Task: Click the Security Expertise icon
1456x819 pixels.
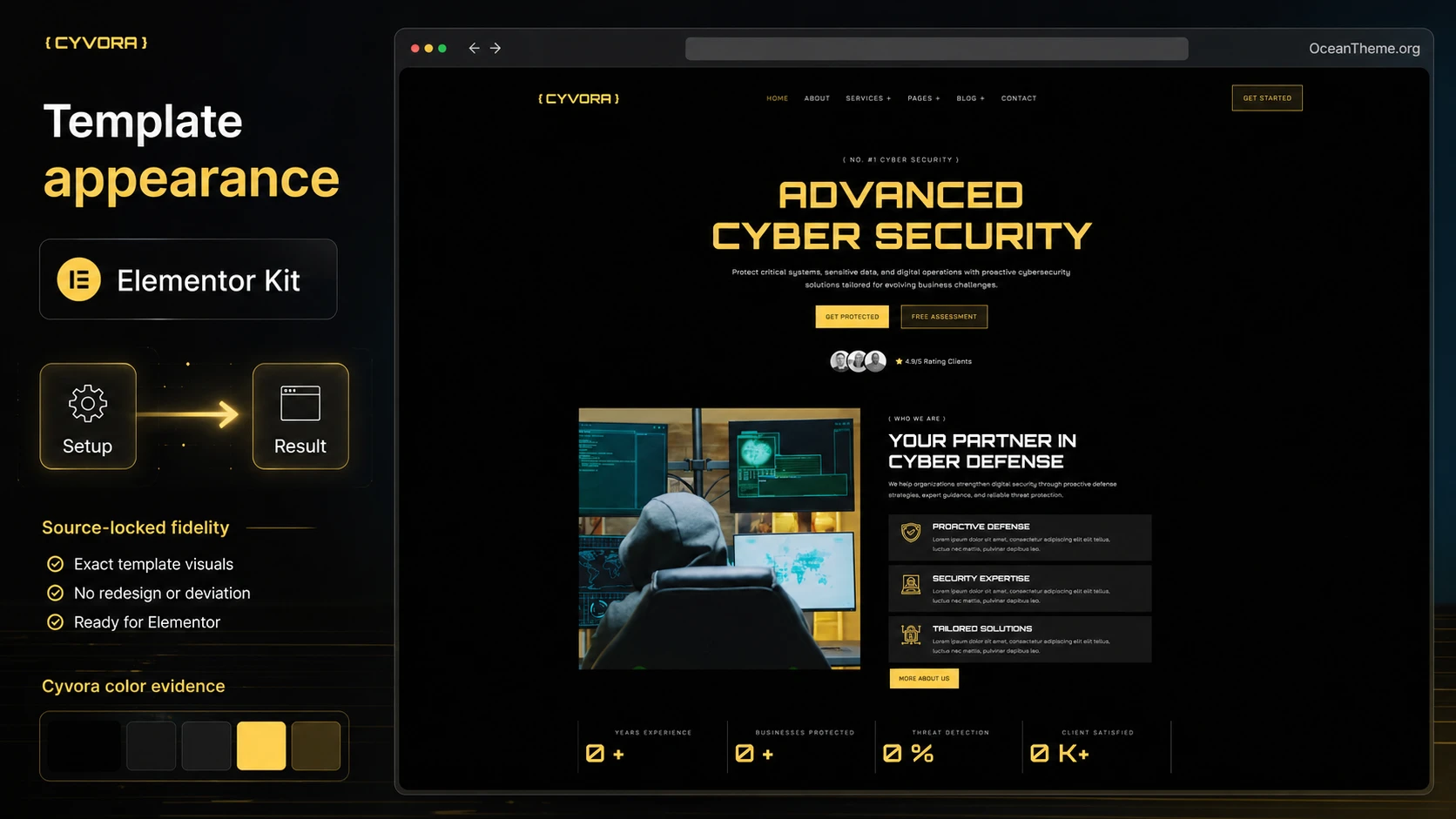Action: (x=911, y=584)
